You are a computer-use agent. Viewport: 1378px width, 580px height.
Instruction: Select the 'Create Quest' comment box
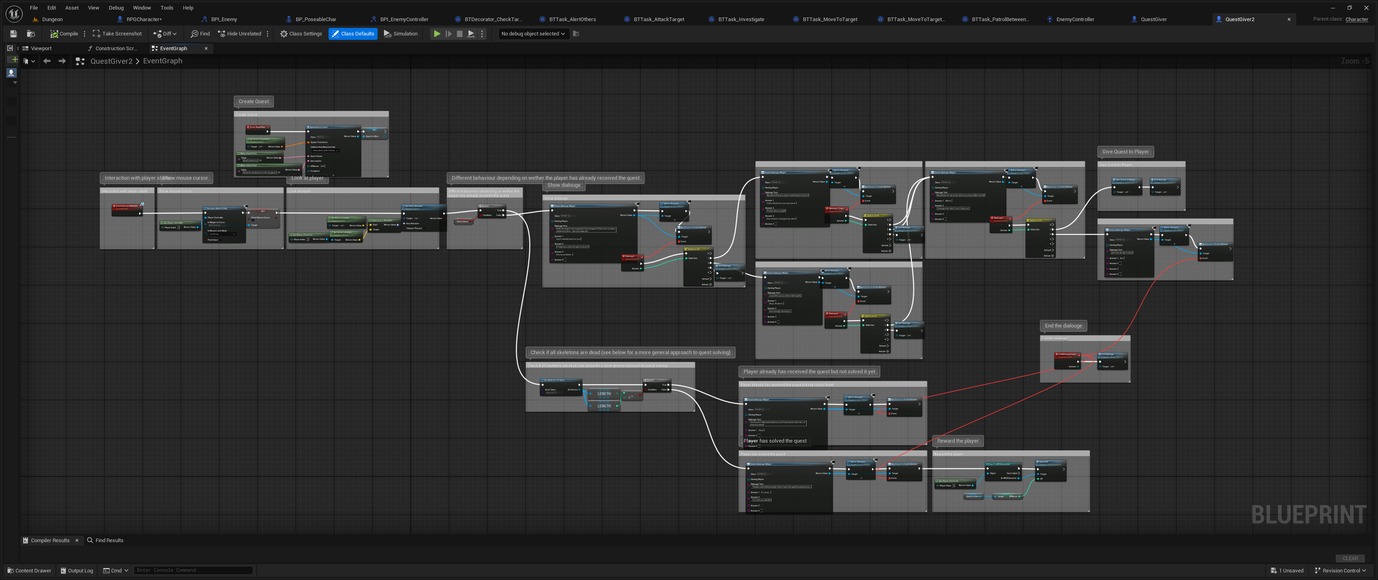(x=254, y=101)
